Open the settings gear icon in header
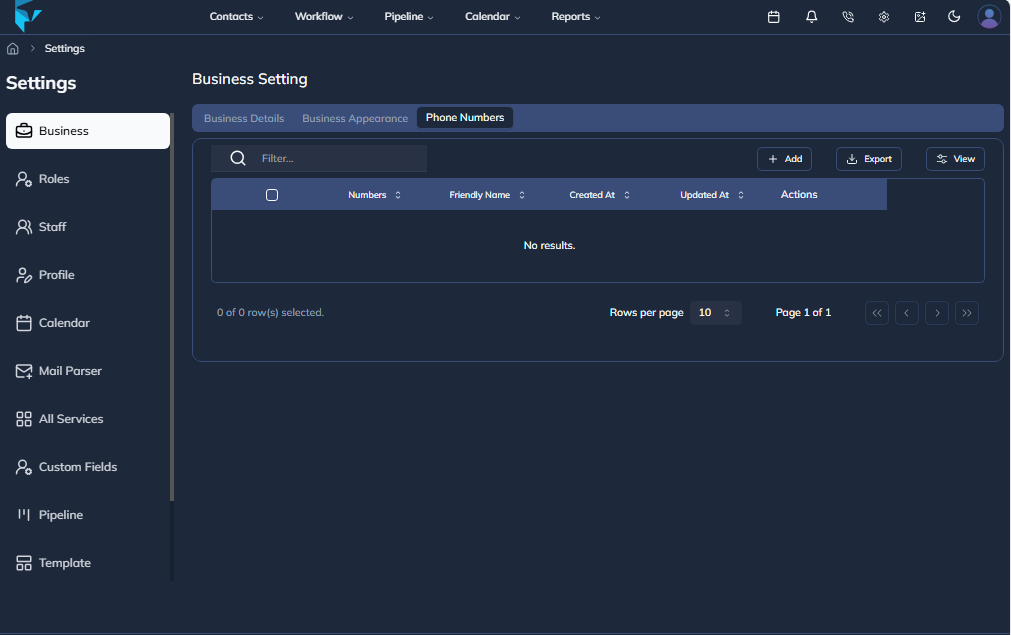 pos(883,16)
